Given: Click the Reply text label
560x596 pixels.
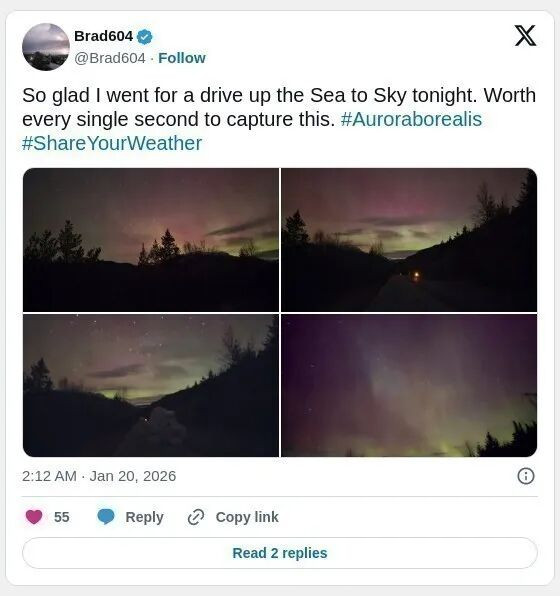Looking at the screenshot, I should point(144,517).
